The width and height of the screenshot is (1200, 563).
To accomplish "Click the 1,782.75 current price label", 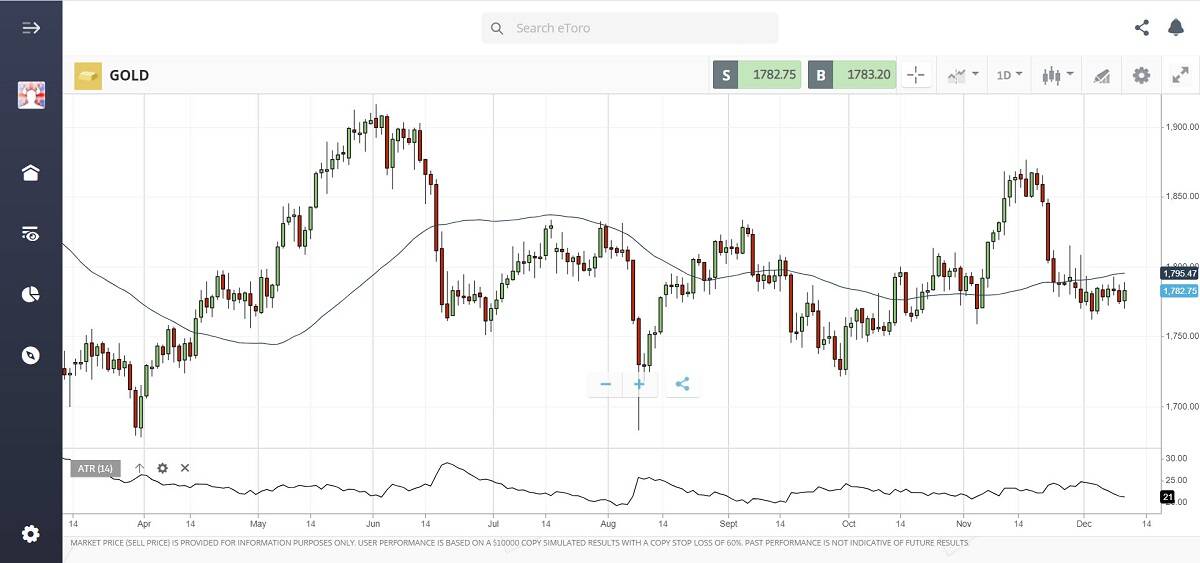I will point(1179,291).
